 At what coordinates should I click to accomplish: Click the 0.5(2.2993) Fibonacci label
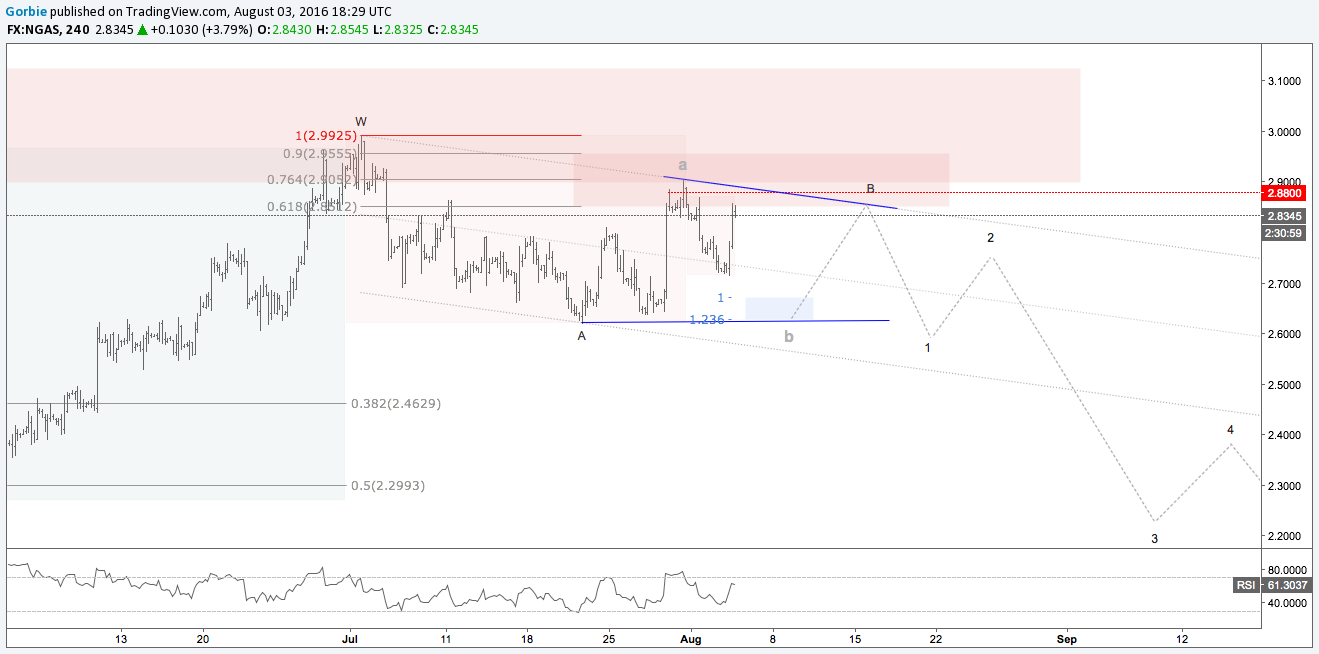click(388, 485)
